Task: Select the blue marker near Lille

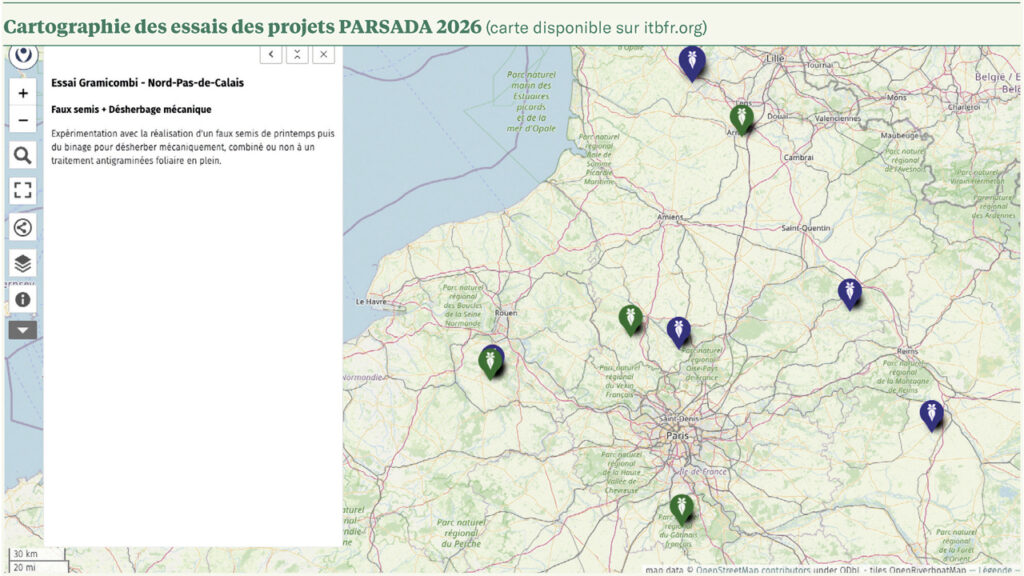Action: pyautogui.click(x=691, y=62)
